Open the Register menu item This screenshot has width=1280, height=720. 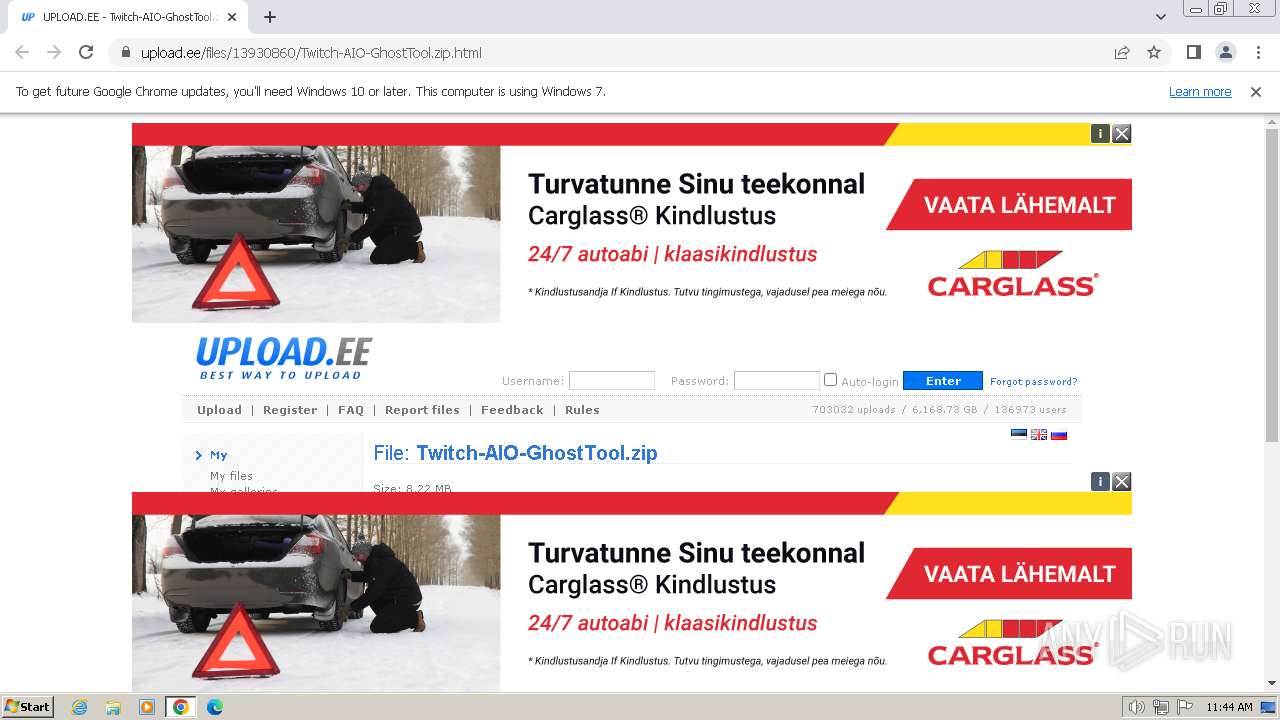click(290, 410)
